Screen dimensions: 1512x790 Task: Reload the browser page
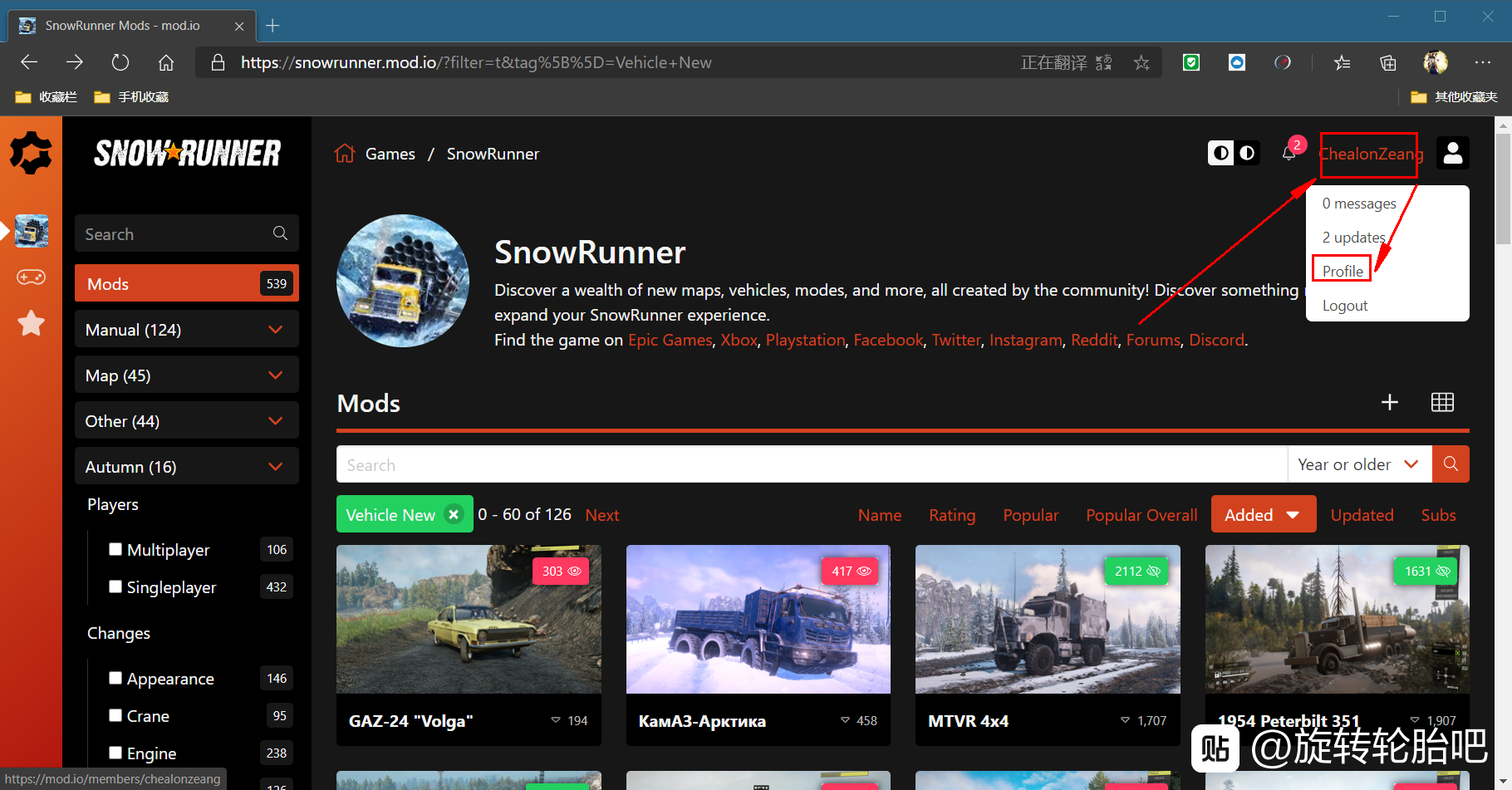click(120, 62)
